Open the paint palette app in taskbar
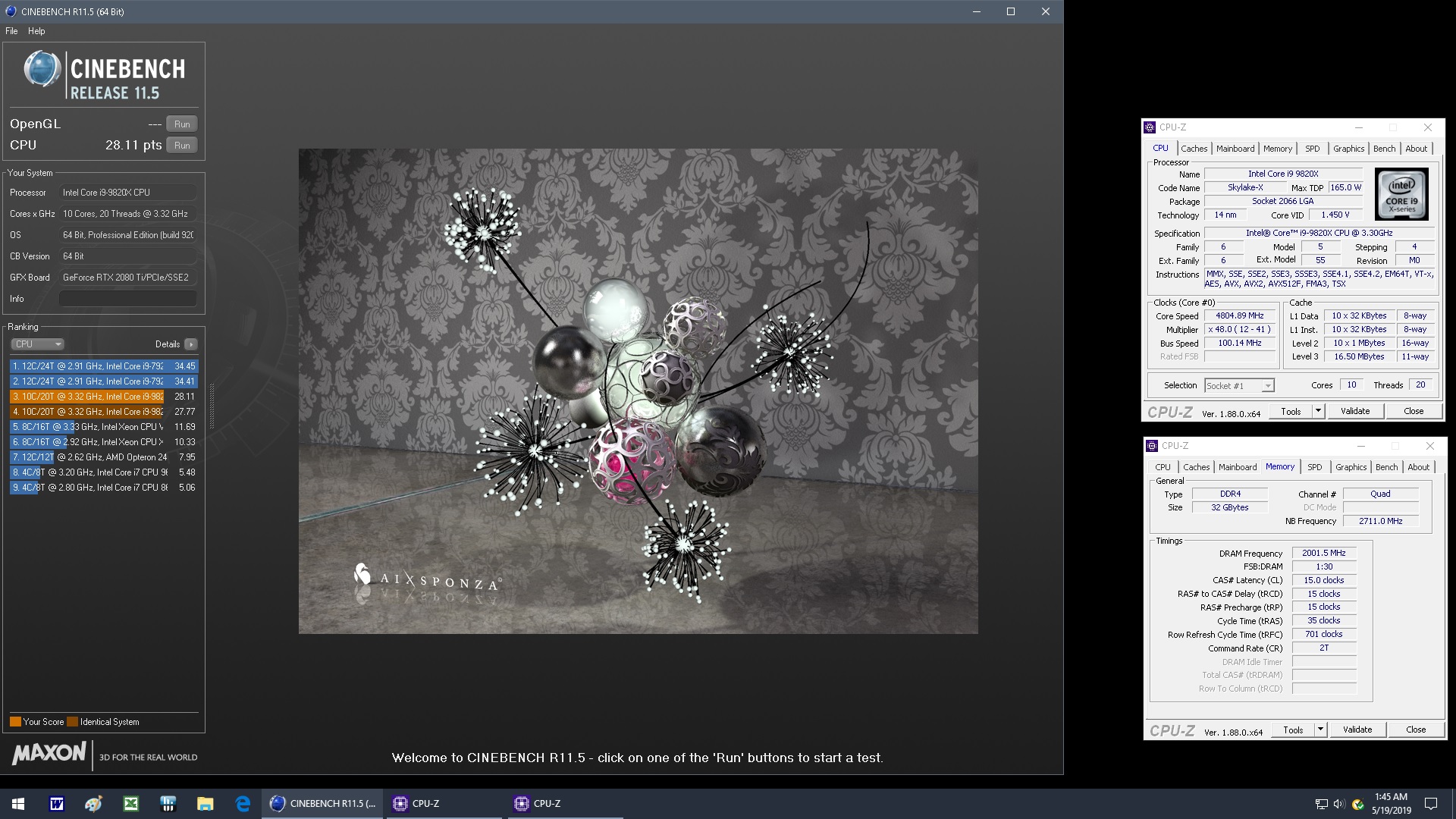 pos(93,804)
